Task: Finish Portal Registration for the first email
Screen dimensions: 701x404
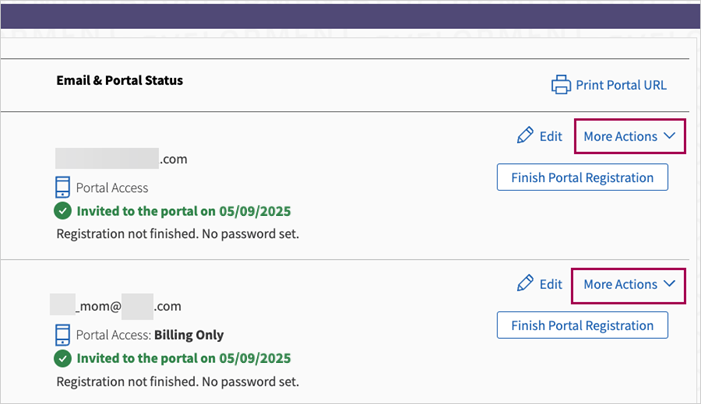Action: click(x=582, y=178)
